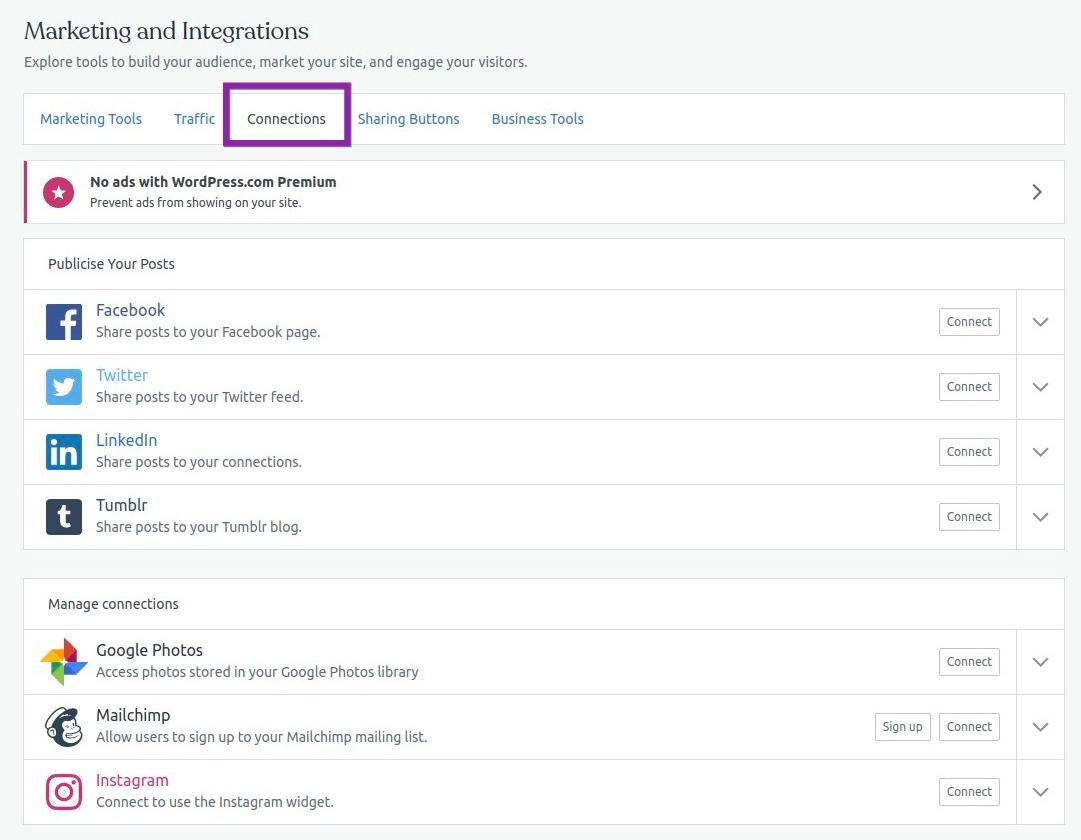Image resolution: width=1081 pixels, height=840 pixels.
Task: Click the Instagram camera icon
Action: pos(63,792)
